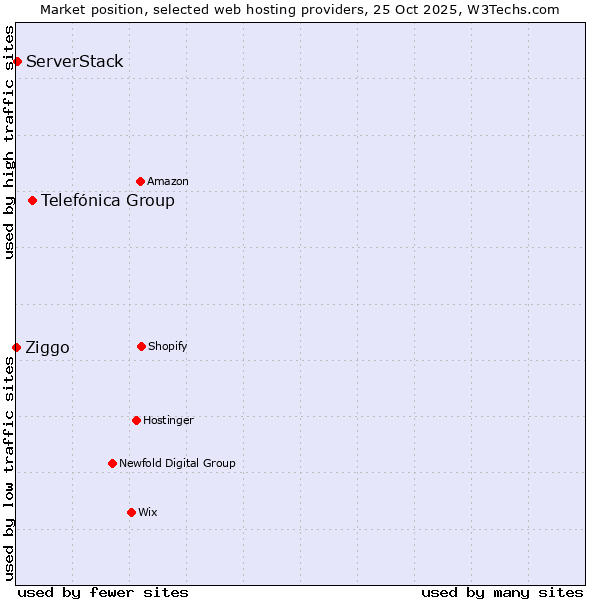Click the 'used by fewer sites' axis label
The image size is (600, 600).
[x=103, y=592]
